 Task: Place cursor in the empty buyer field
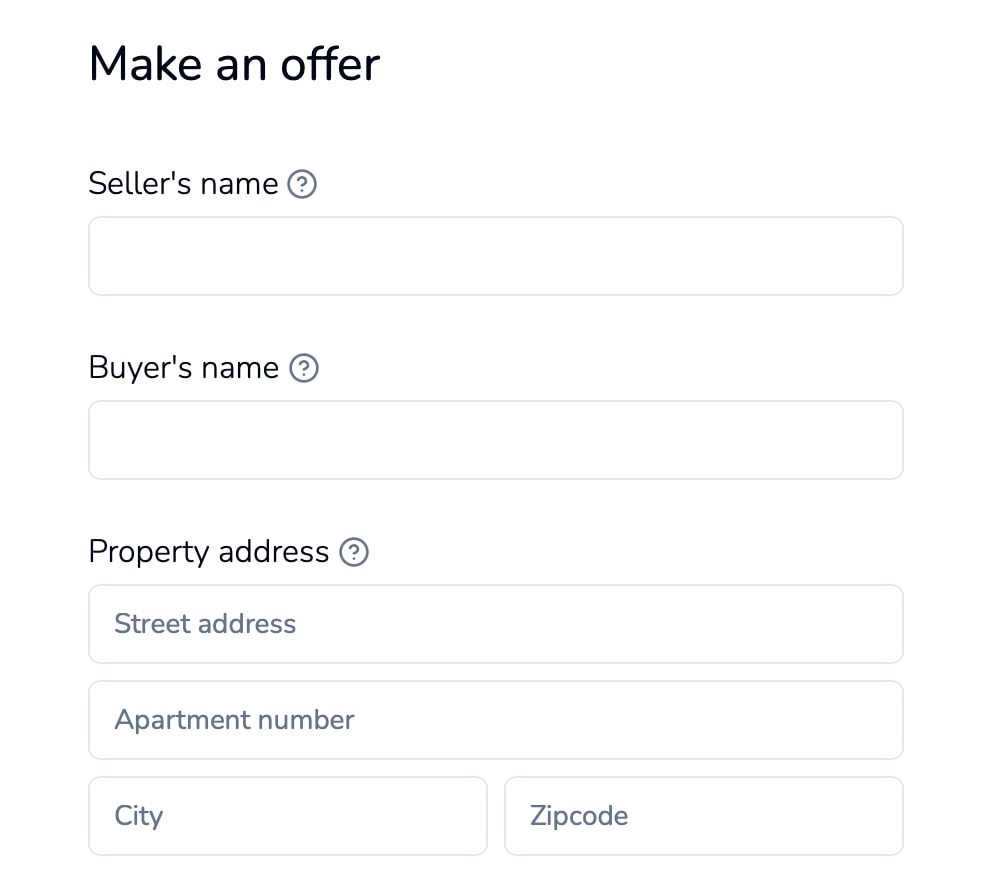496,440
